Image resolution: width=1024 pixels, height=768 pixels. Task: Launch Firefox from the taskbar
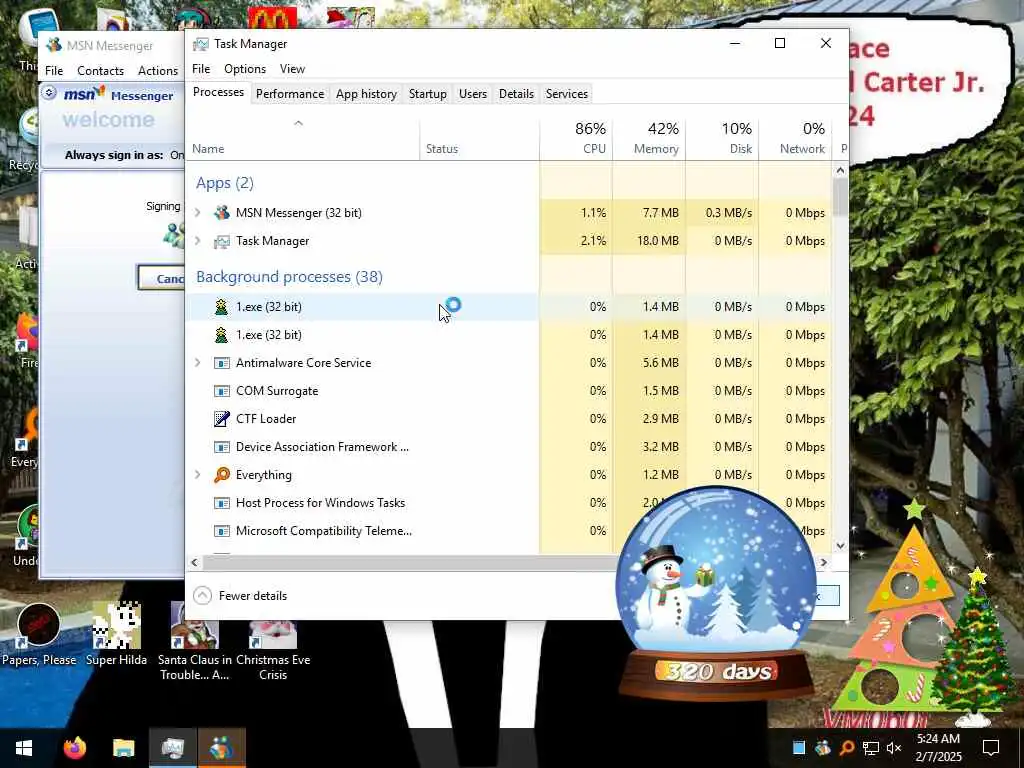pos(74,748)
